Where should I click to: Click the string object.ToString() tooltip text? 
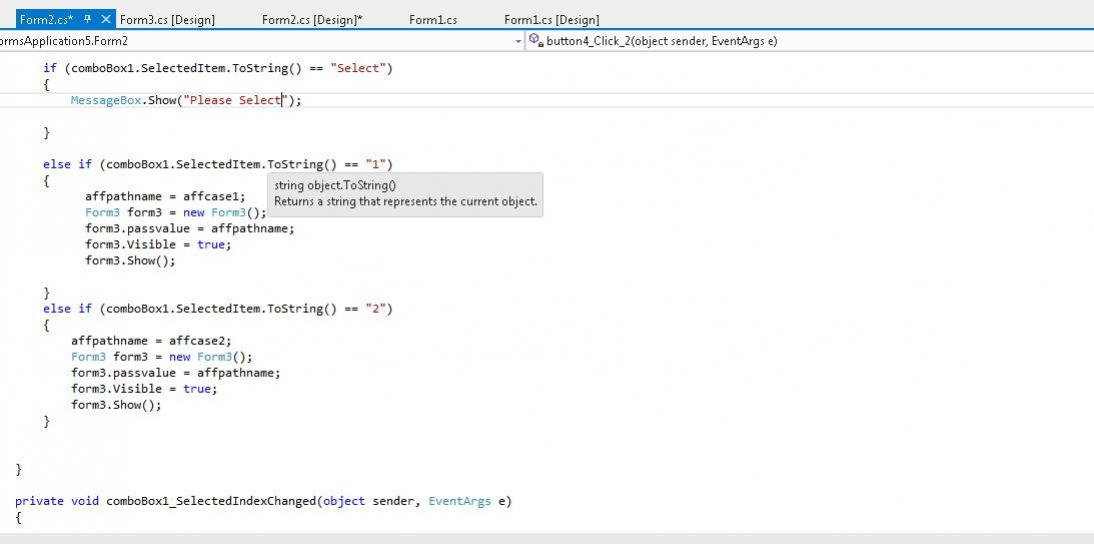point(335,186)
